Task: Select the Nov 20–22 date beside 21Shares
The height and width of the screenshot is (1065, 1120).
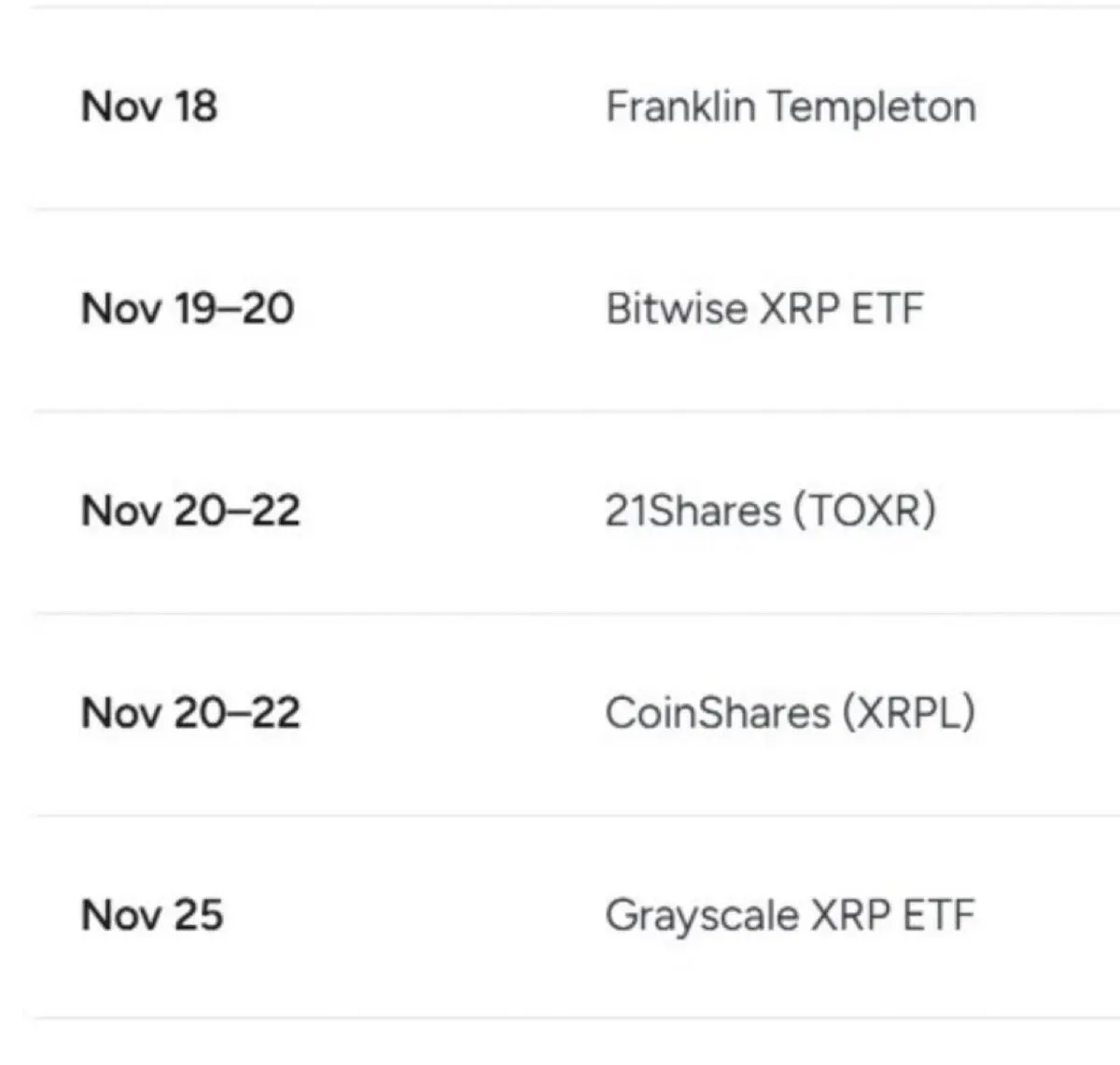Action: tap(190, 511)
